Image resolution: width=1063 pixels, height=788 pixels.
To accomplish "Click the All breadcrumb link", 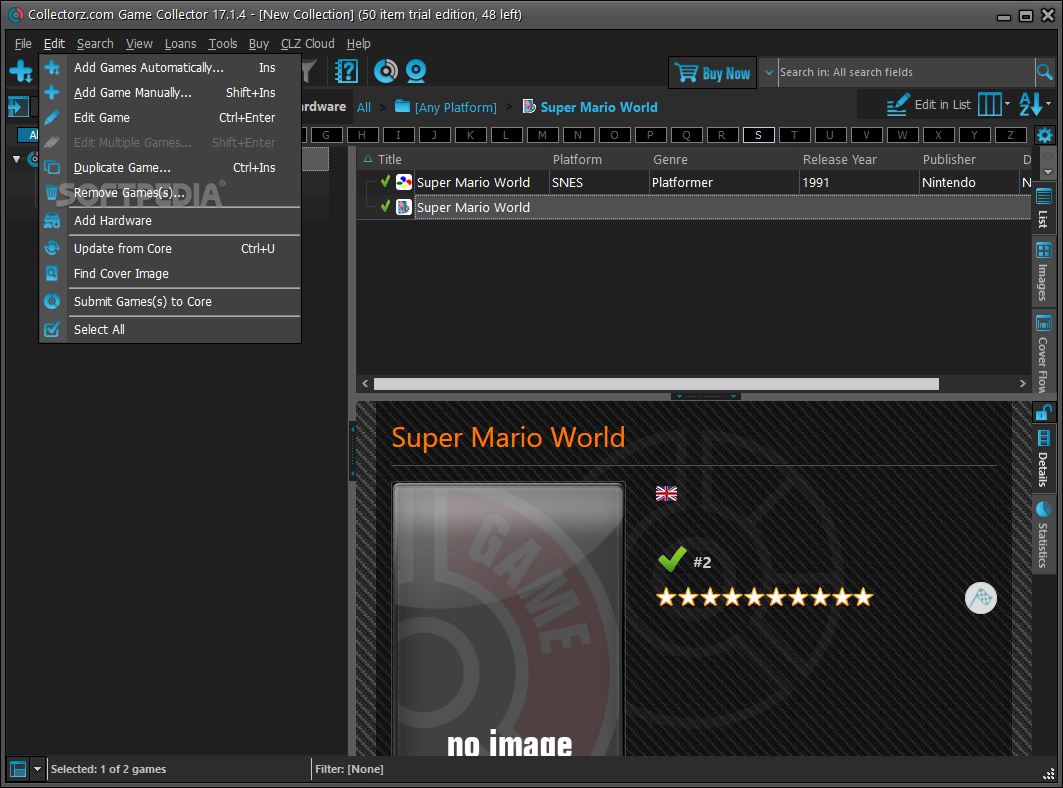I will (364, 107).
